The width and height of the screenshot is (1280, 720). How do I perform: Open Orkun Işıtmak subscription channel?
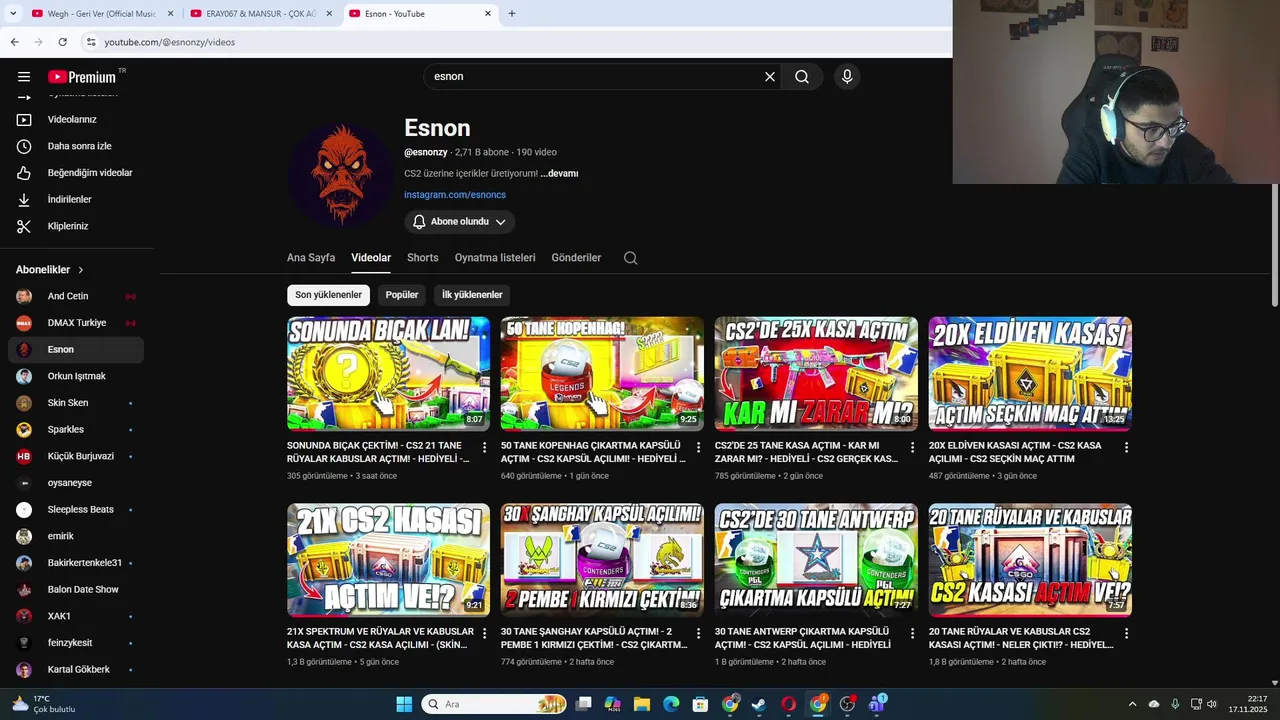click(x=76, y=376)
